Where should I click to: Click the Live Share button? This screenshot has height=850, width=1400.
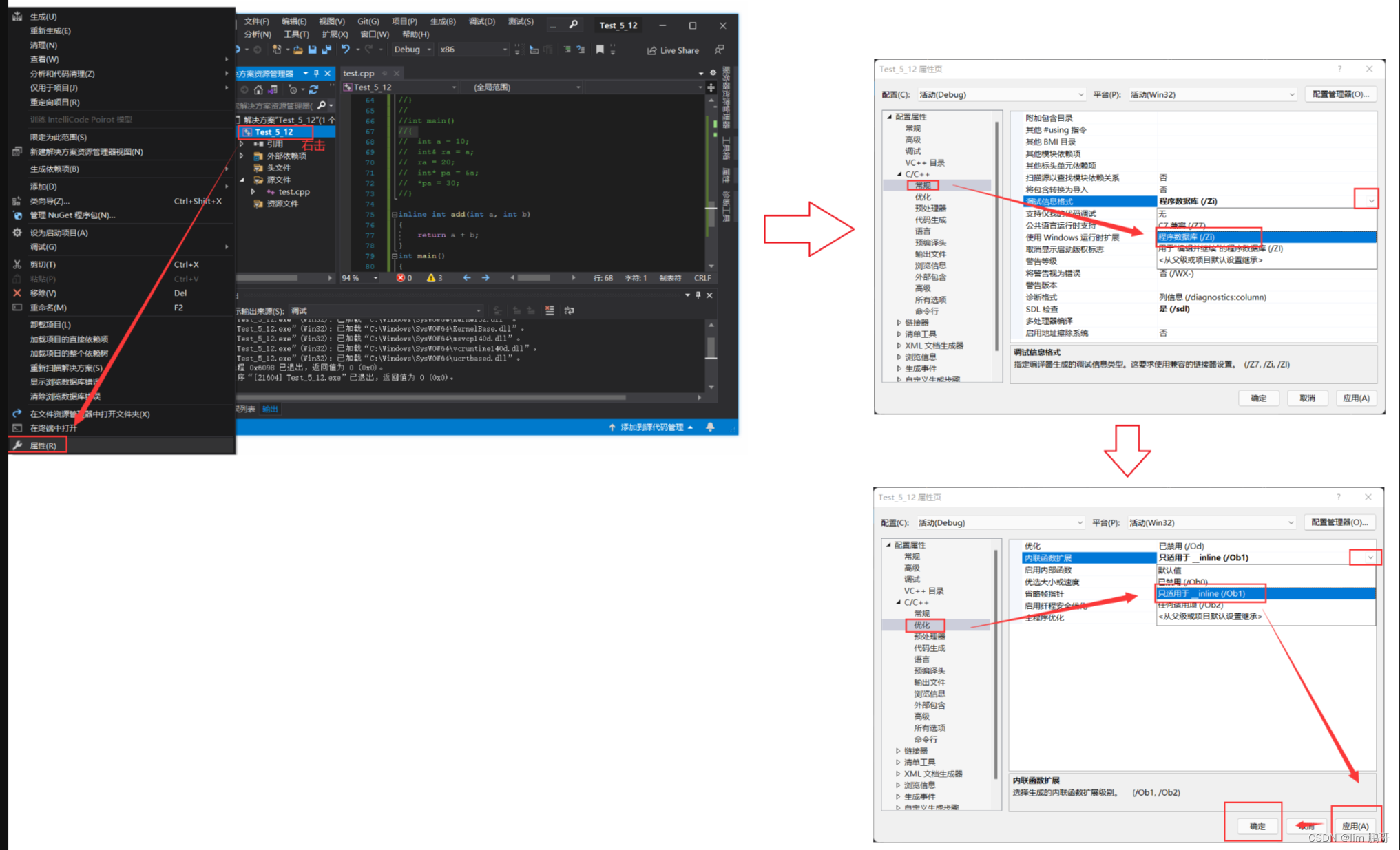point(673,50)
